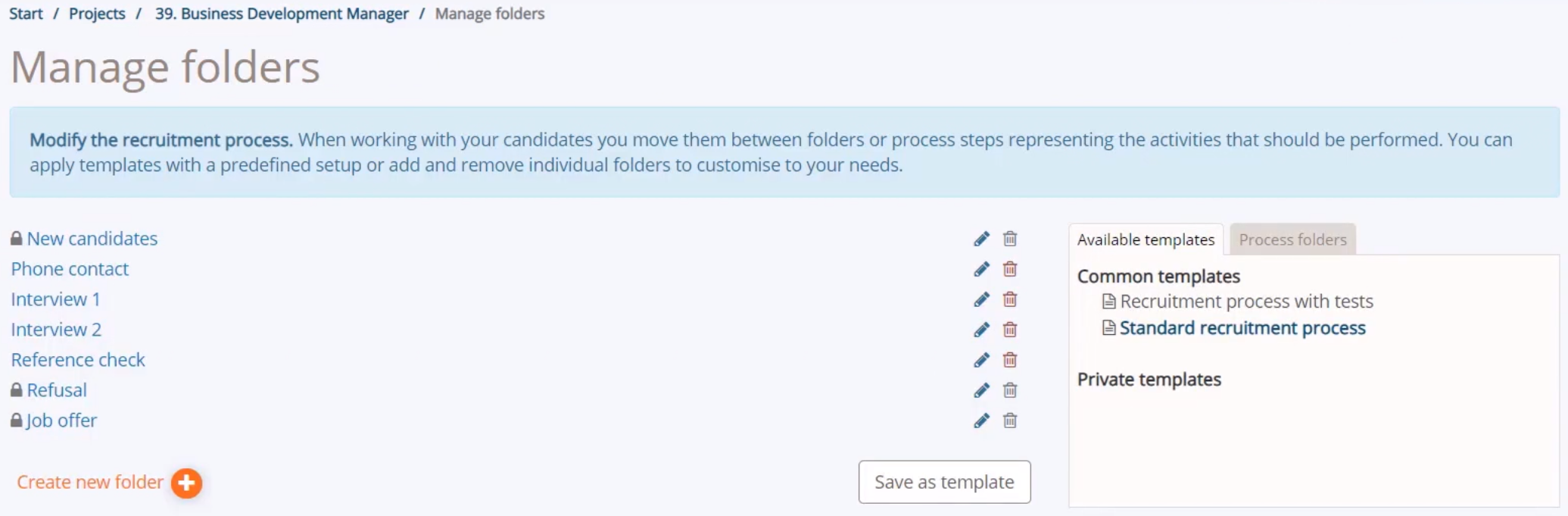1568x516 pixels.
Task: Delete the Interview 2 folder
Action: pyautogui.click(x=1010, y=330)
